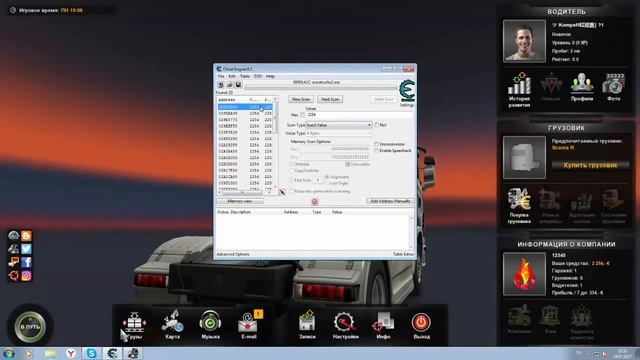Click the Value input field containing 2254
The width and height of the screenshot is (640, 360).
point(359,115)
